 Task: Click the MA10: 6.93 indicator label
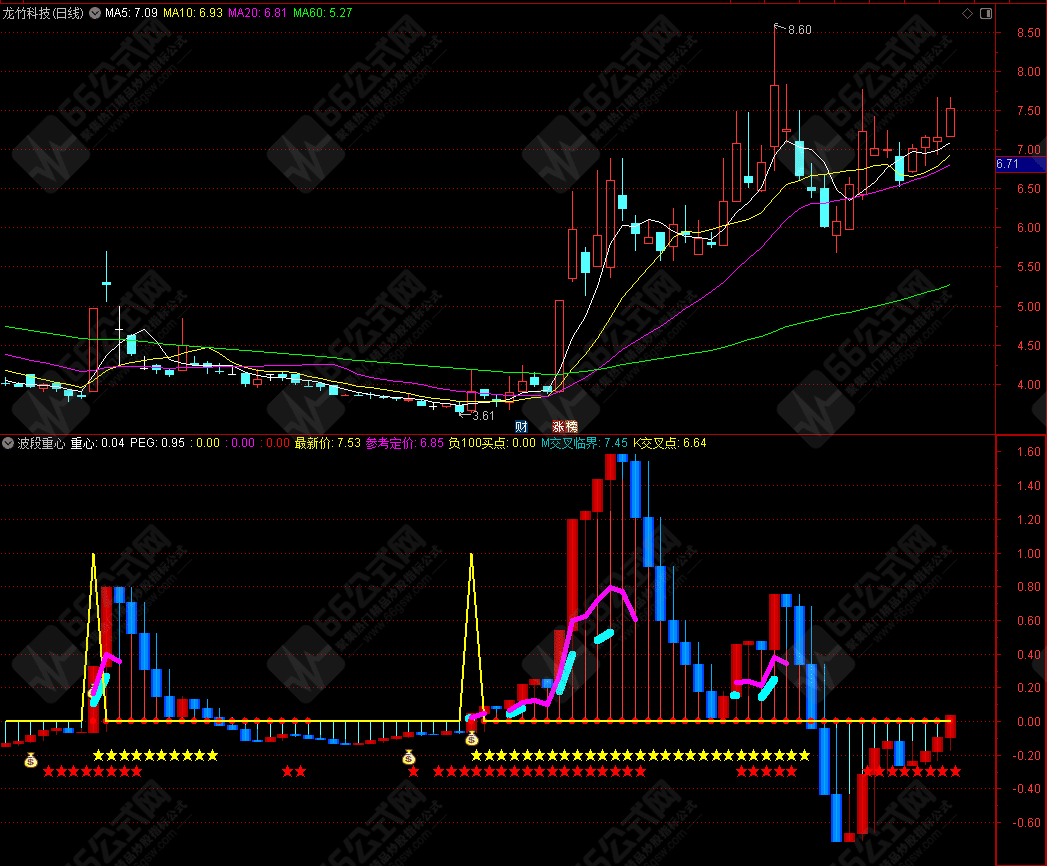coord(193,13)
